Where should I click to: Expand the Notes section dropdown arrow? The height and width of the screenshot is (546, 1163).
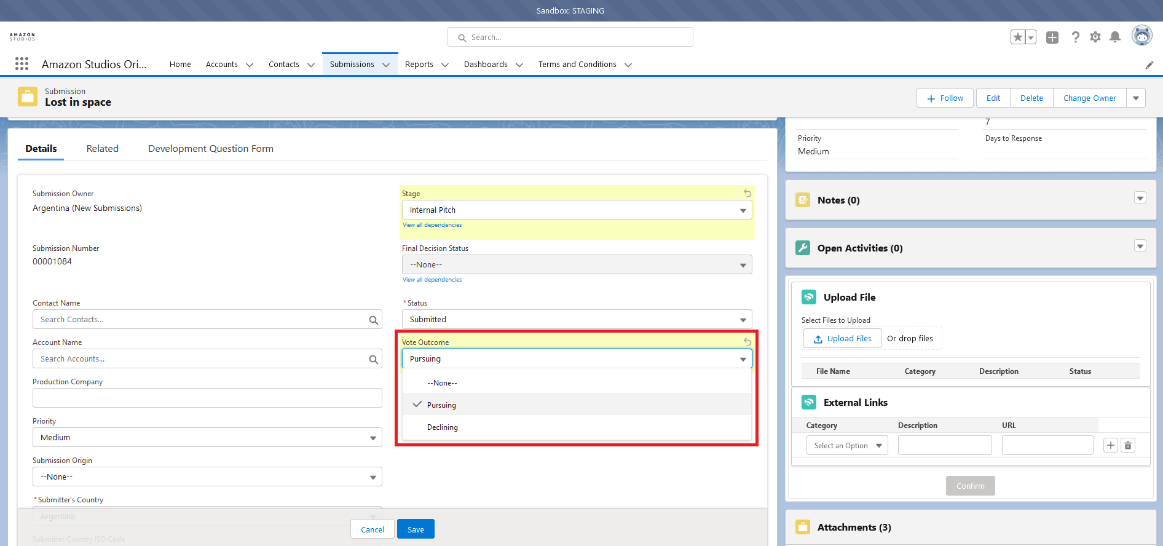click(1140, 198)
